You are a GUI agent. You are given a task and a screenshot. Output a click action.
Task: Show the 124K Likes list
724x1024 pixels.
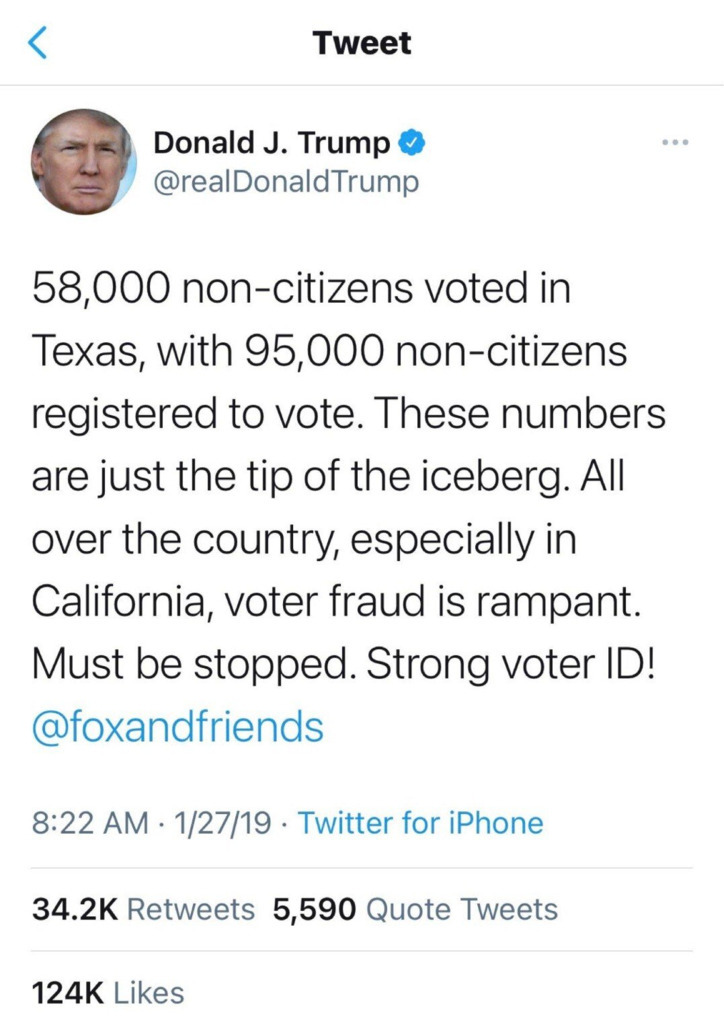coord(108,993)
